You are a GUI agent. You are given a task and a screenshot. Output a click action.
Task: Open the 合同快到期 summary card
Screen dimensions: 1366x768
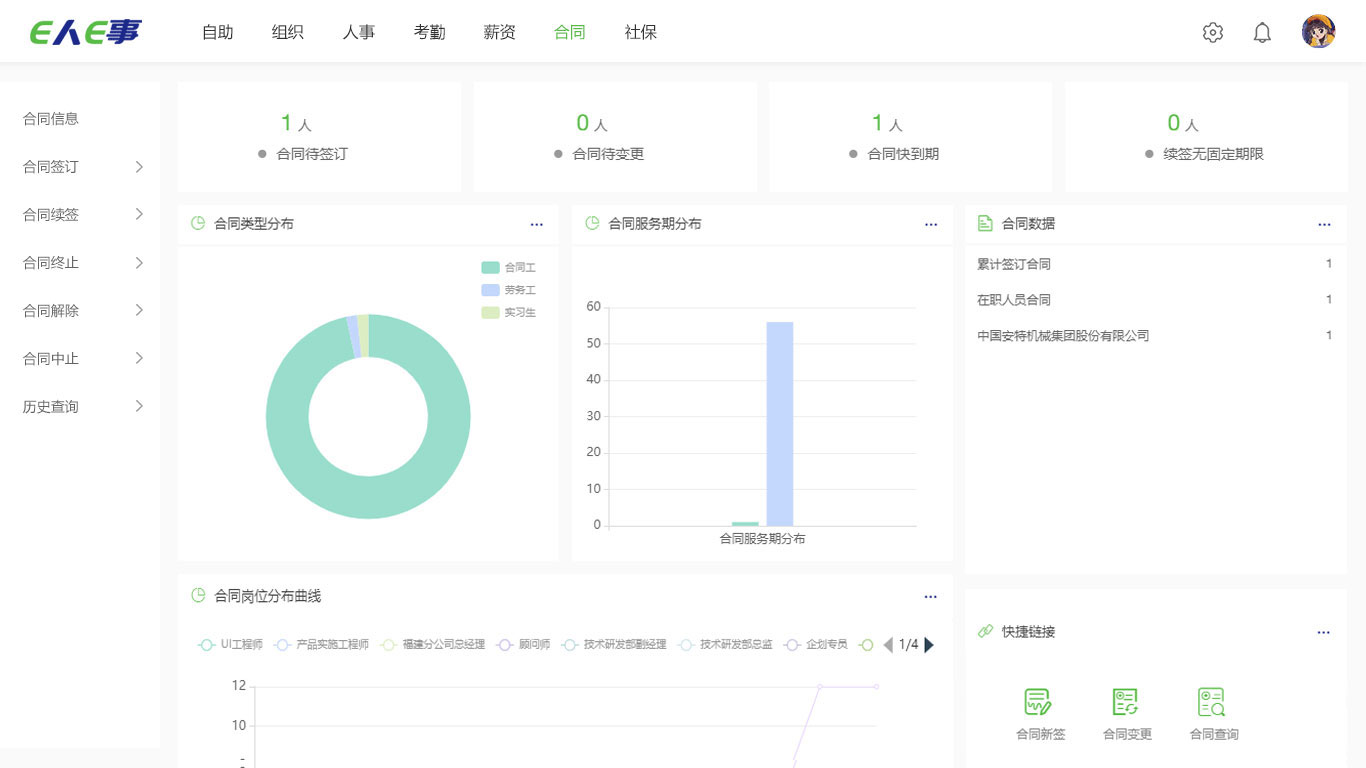[x=910, y=137]
